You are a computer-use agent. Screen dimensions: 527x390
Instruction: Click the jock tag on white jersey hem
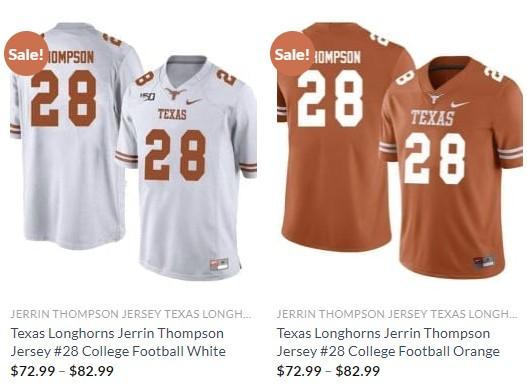click(x=219, y=264)
